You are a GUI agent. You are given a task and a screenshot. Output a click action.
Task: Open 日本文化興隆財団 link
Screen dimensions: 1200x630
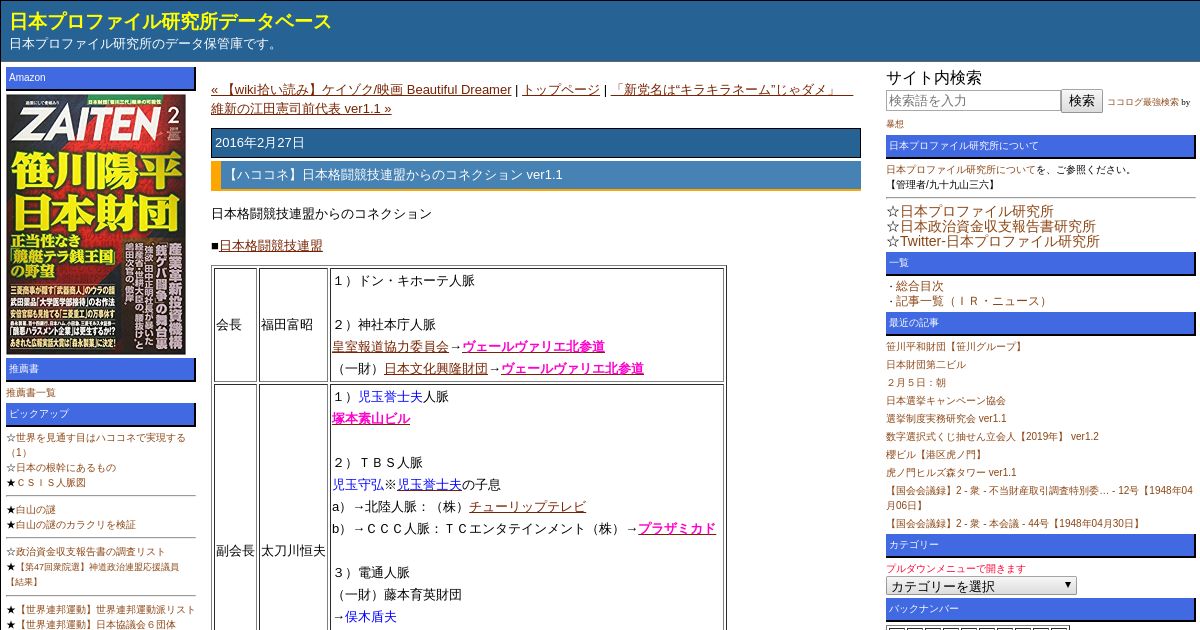click(436, 369)
